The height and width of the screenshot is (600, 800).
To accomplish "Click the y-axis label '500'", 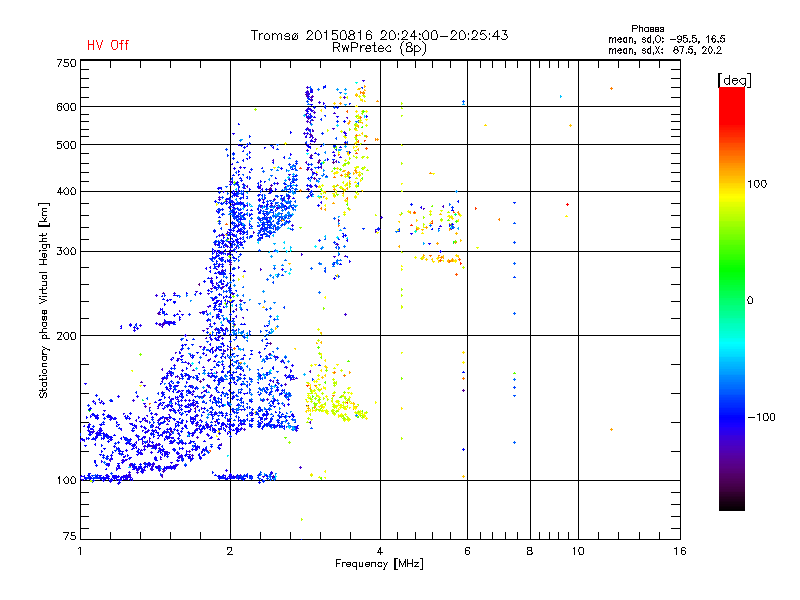I will coord(67,145).
